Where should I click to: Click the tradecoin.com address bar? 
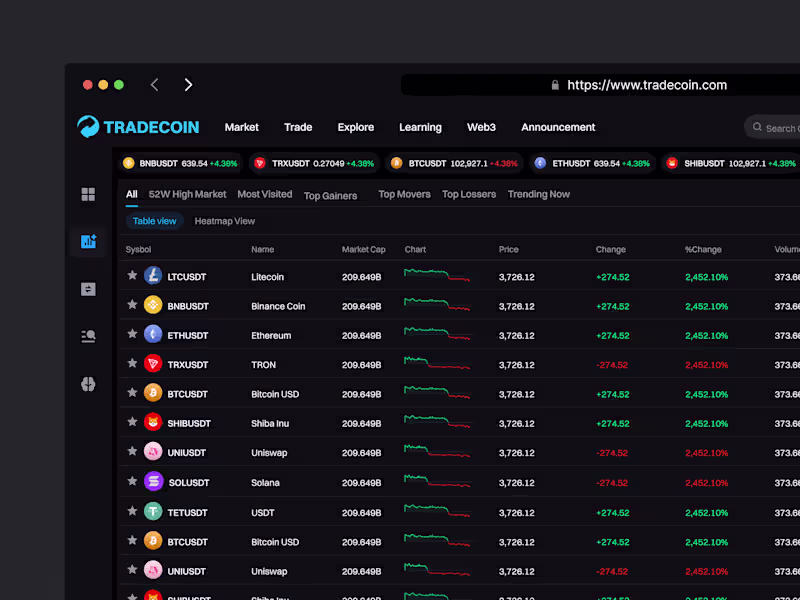[x=601, y=85]
